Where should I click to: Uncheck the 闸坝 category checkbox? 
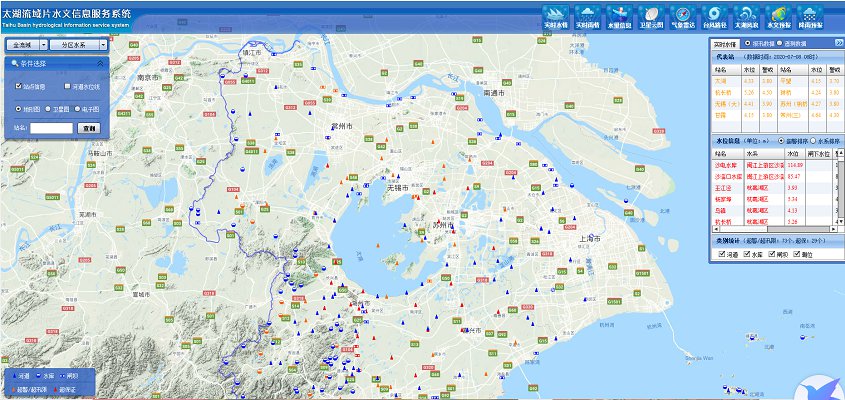(772, 254)
